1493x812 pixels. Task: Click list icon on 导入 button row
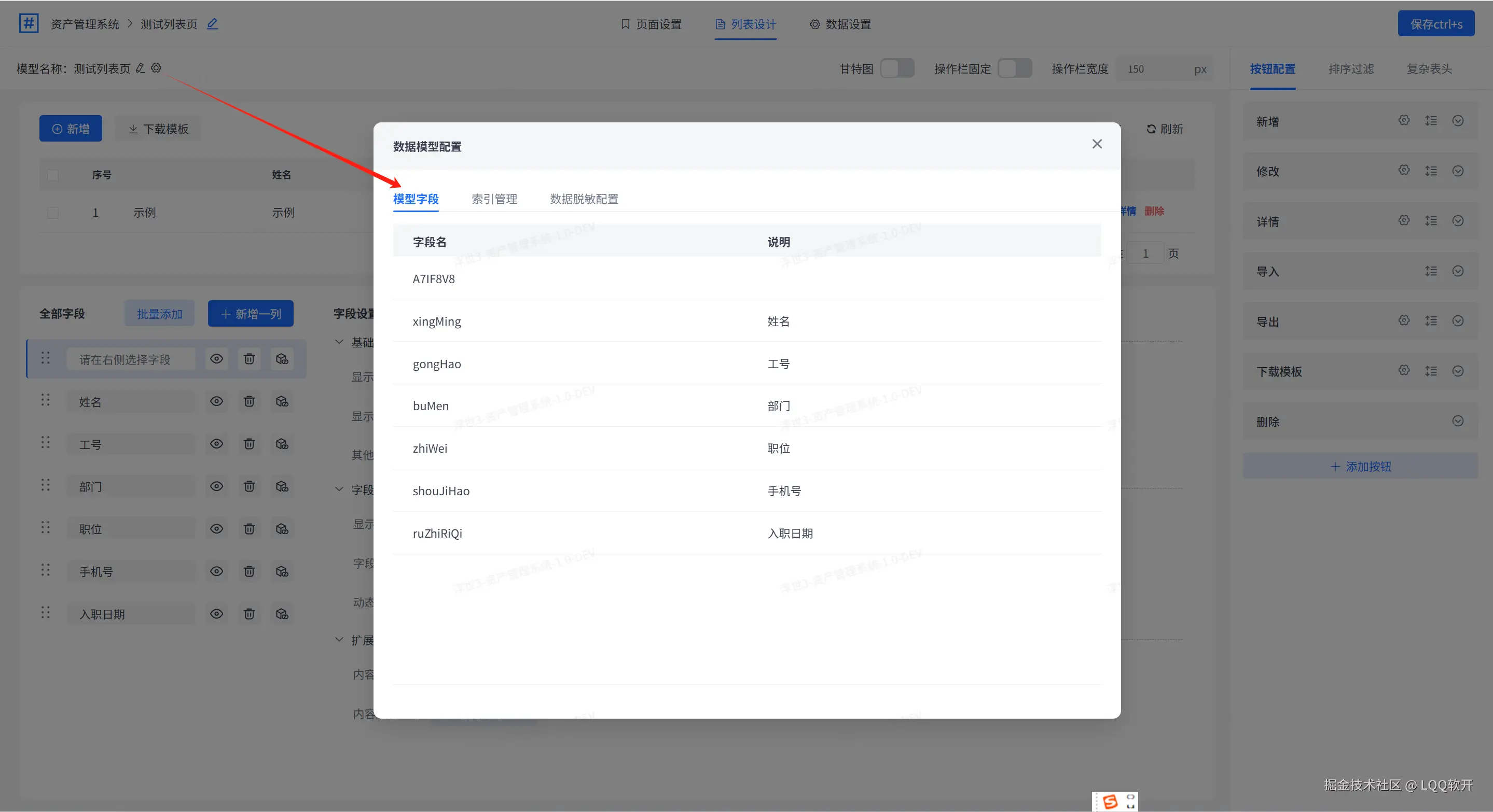tap(1431, 271)
